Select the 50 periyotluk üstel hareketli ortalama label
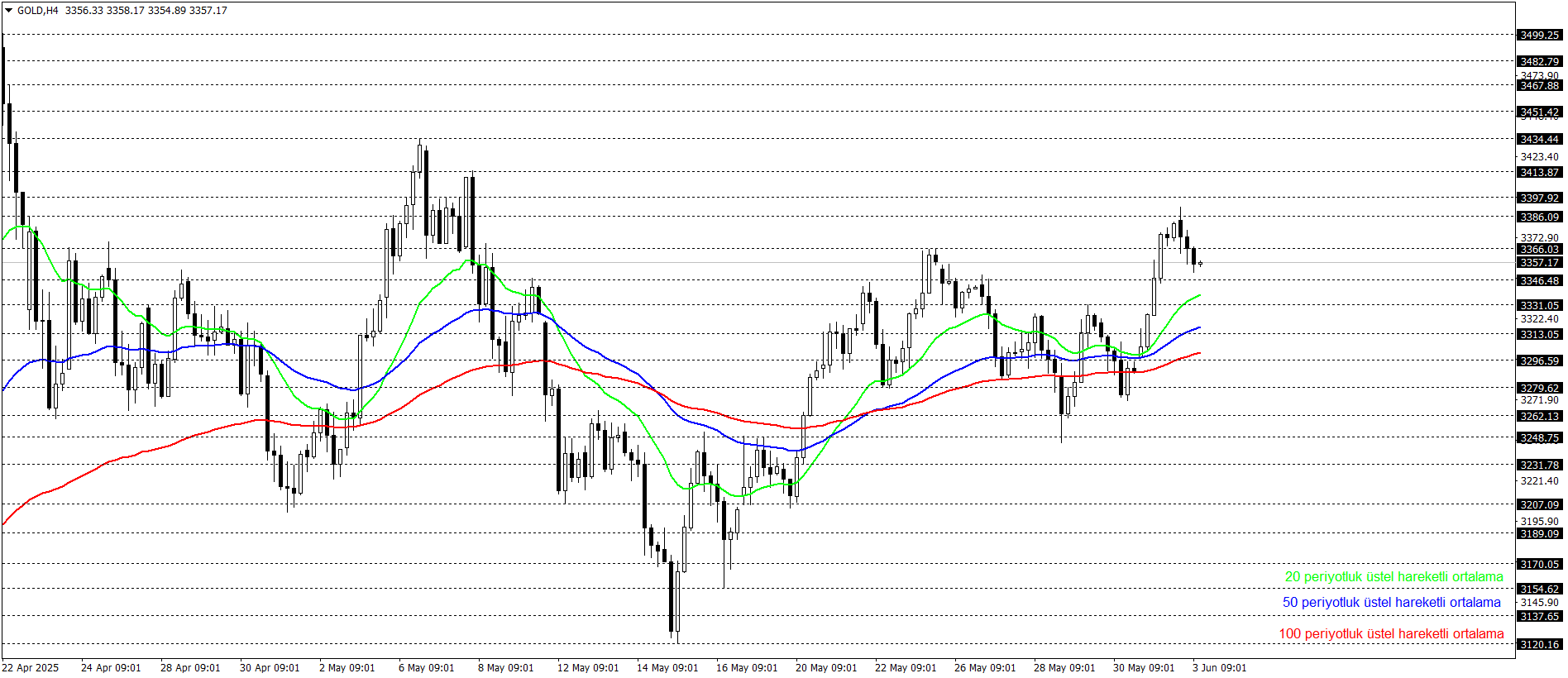The width and height of the screenshot is (1568, 678). tap(1391, 603)
